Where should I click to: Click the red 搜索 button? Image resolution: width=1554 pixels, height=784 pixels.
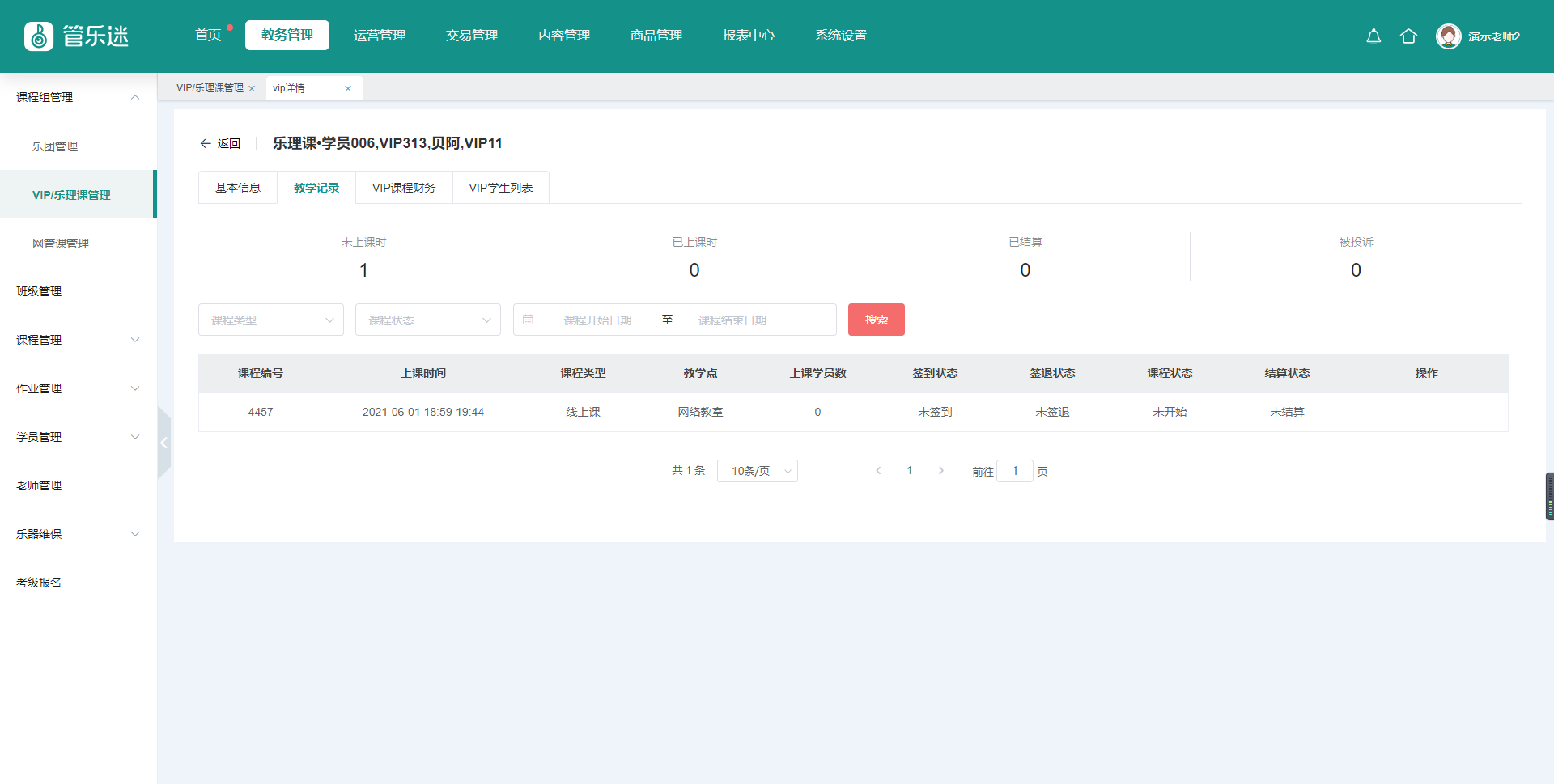876,320
